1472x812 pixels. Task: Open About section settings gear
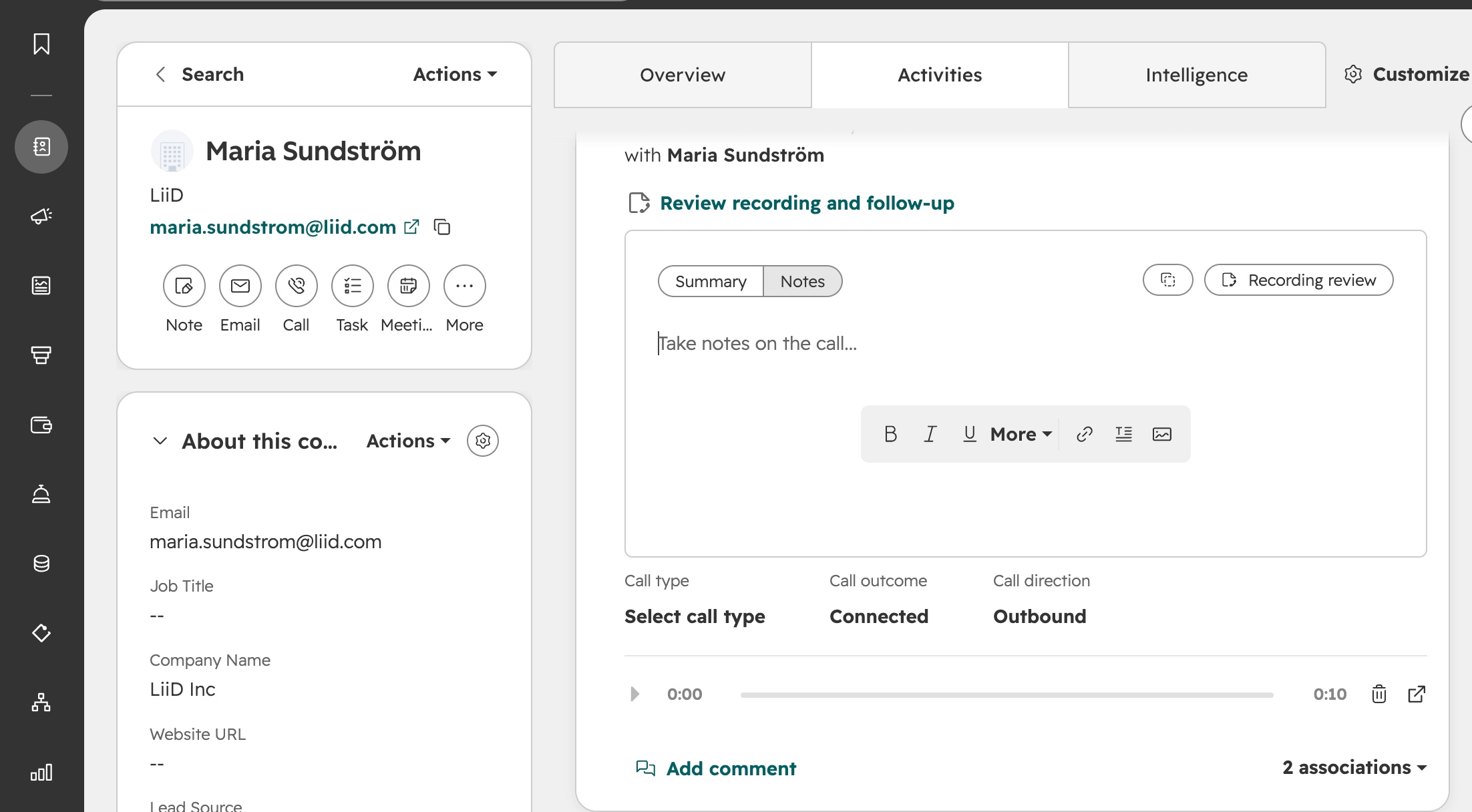(x=483, y=441)
